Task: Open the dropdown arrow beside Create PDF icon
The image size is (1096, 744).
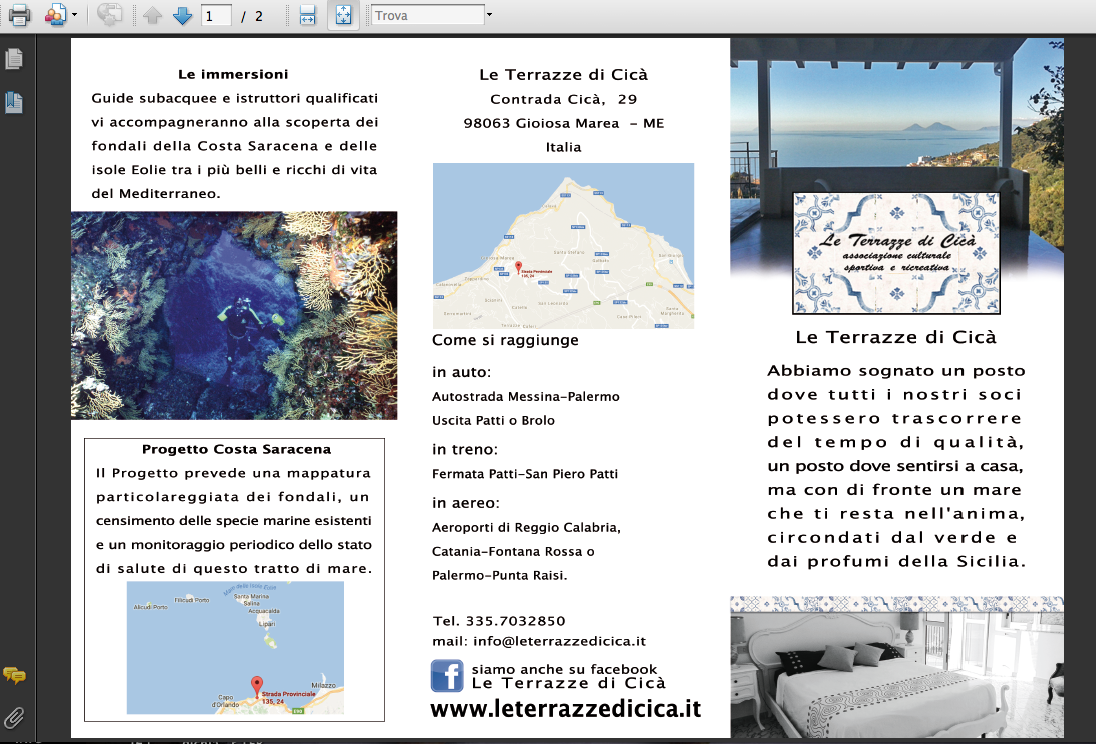Action: coord(74,15)
